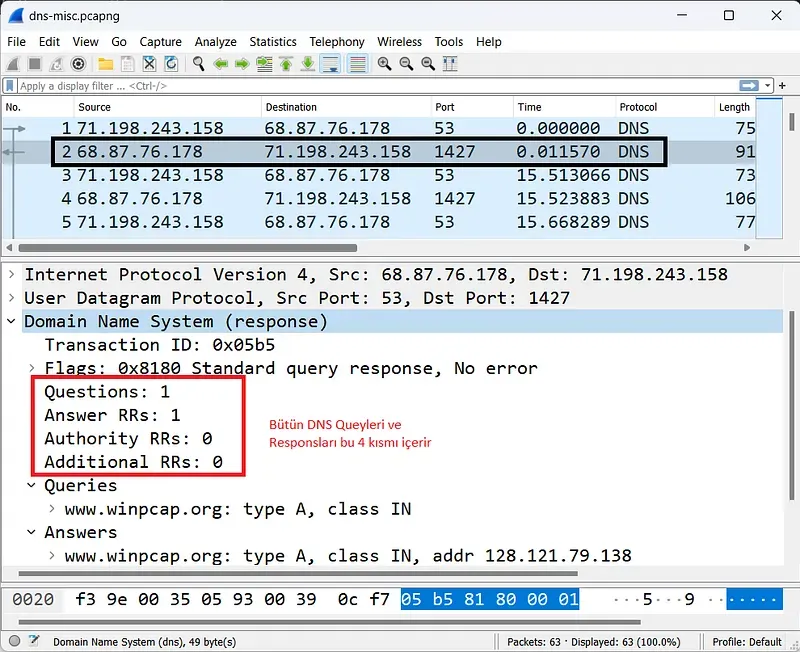The image size is (800, 652).
Task: Open the Capture menu
Action: [160, 42]
